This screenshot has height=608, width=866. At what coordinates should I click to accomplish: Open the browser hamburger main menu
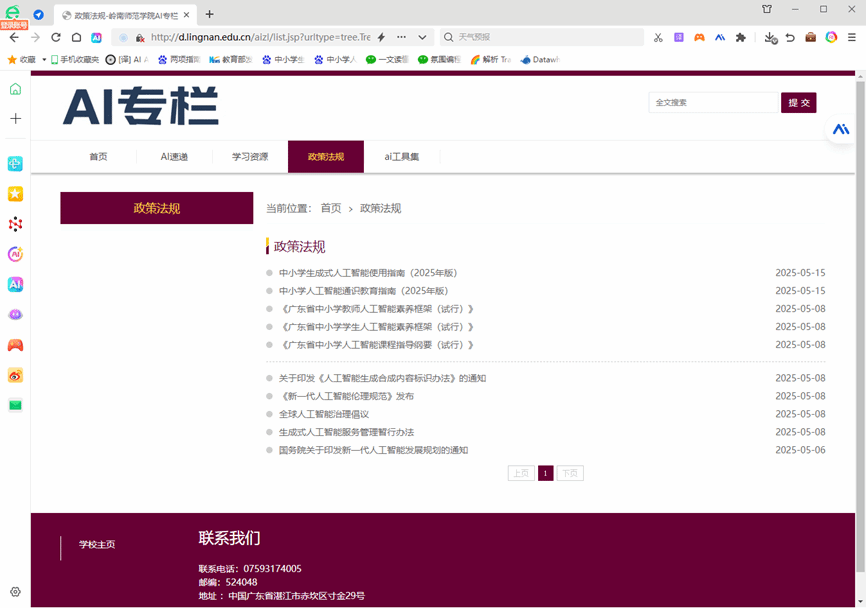click(852, 37)
